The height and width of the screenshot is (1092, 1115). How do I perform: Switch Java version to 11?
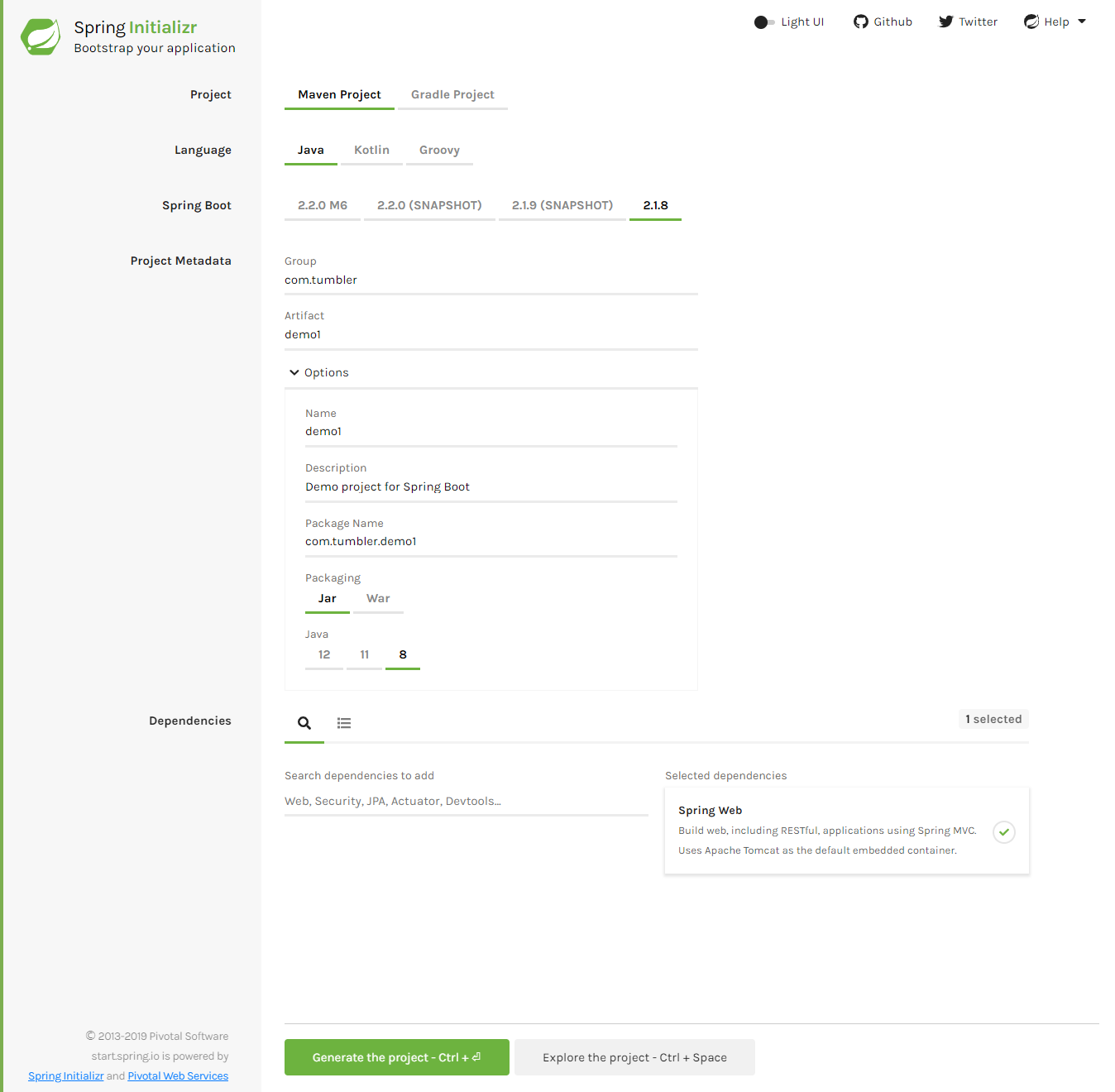[364, 654]
